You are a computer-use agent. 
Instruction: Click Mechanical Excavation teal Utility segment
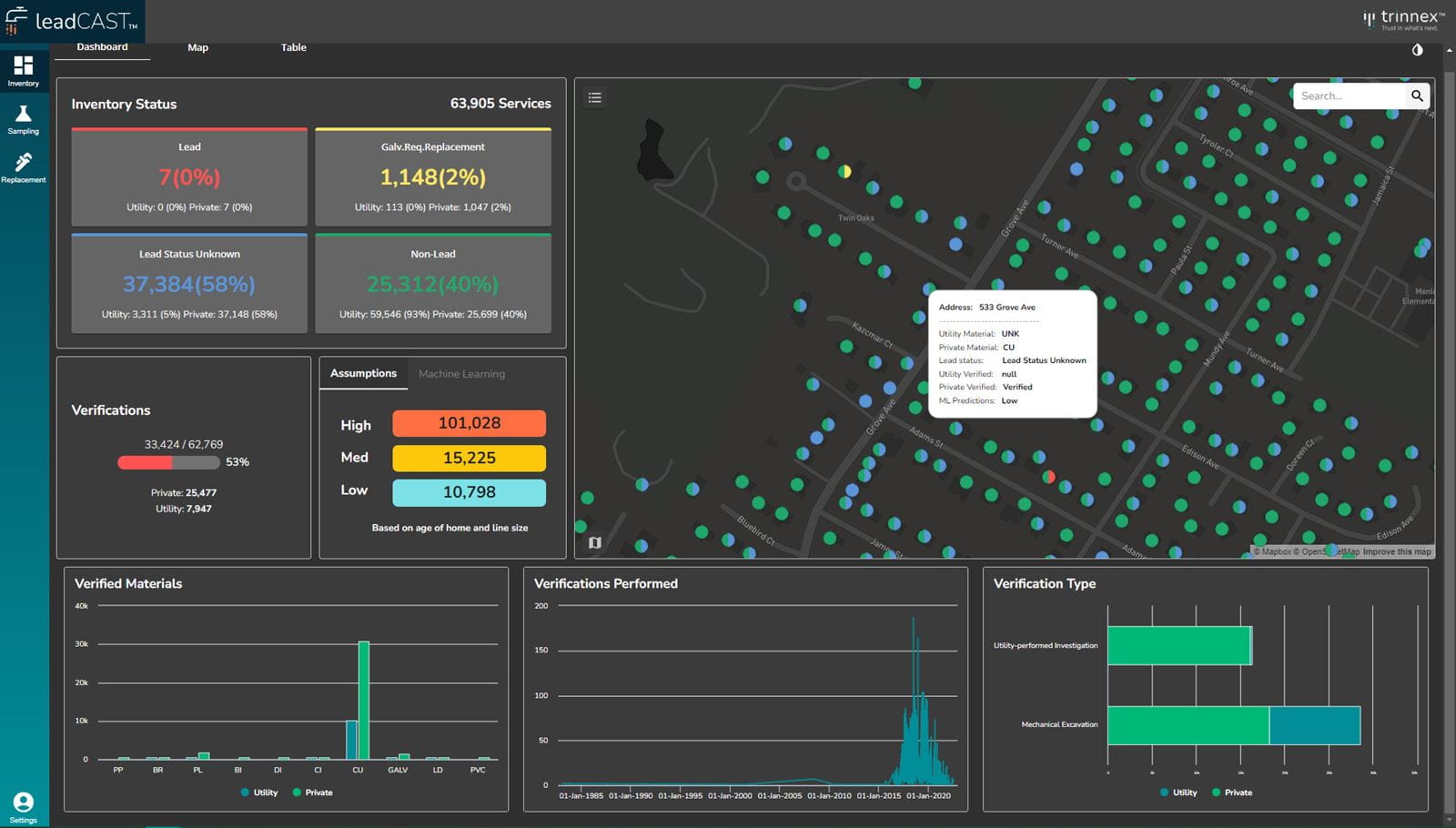[1315, 725]
